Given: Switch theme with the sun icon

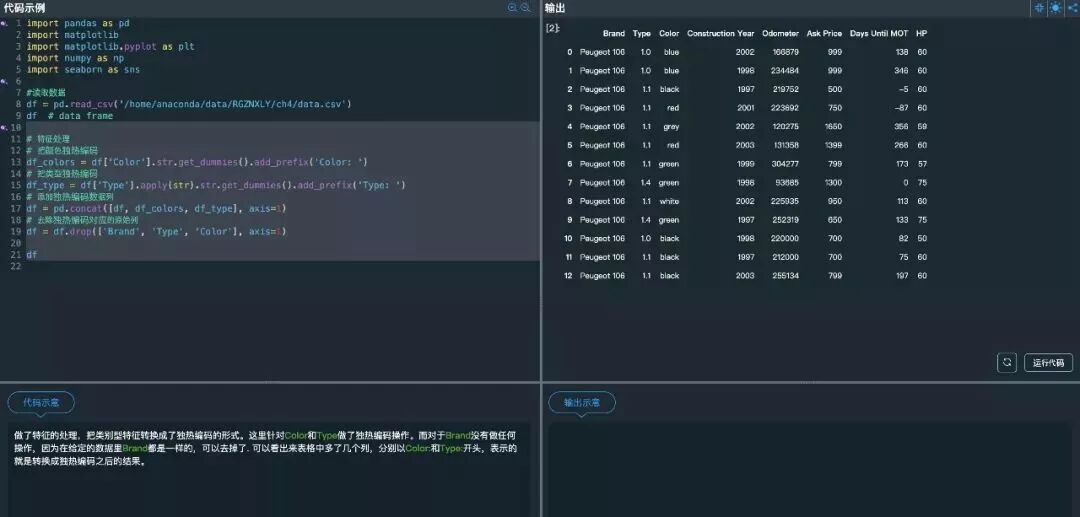Looking at the screenshot, I should click(1056, 8).
